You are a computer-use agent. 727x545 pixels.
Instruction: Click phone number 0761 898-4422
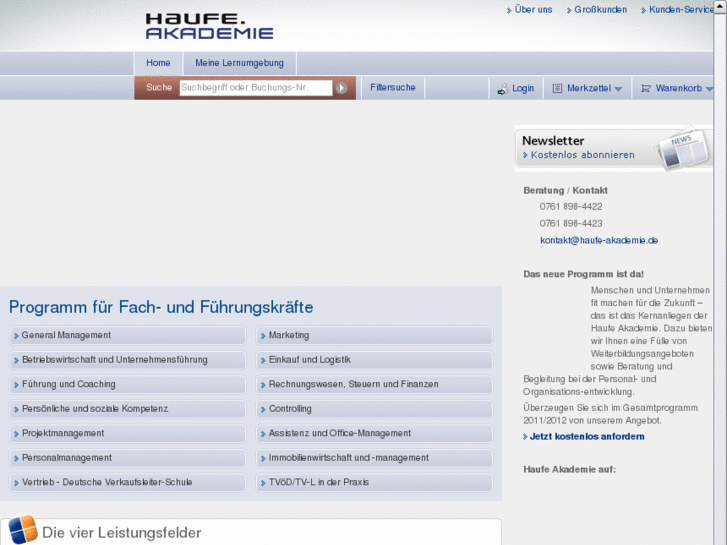click(571, 207)
